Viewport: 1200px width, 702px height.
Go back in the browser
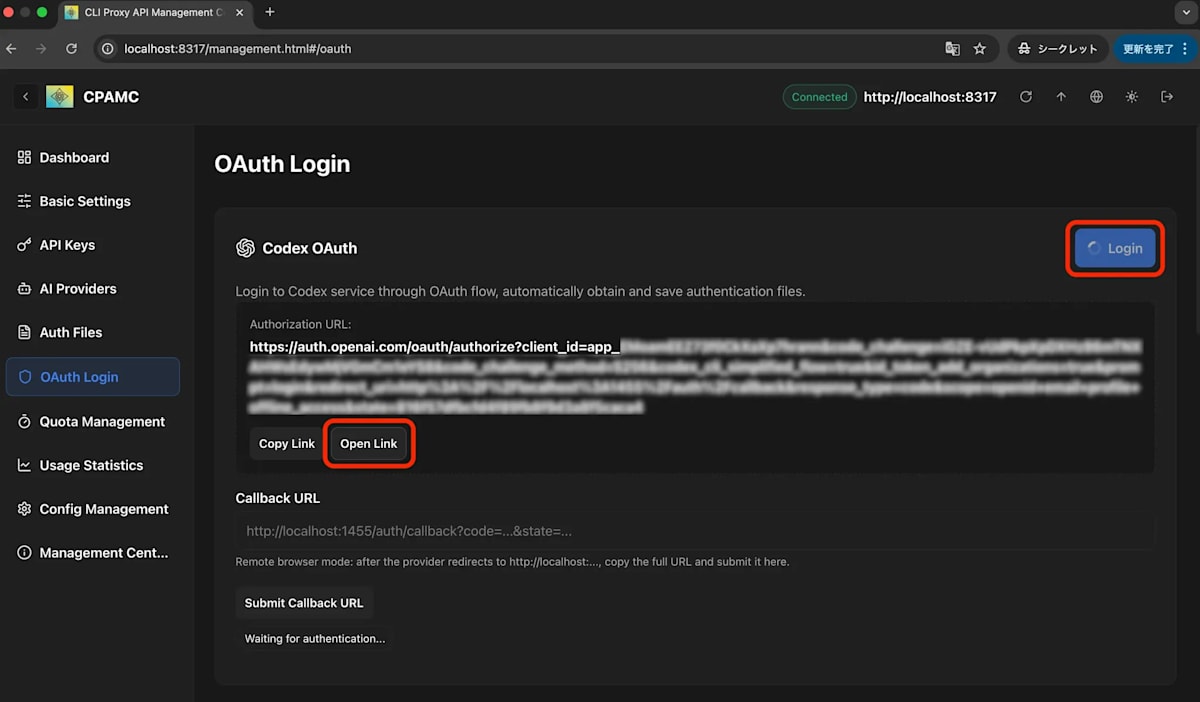(x=12, y=48)
